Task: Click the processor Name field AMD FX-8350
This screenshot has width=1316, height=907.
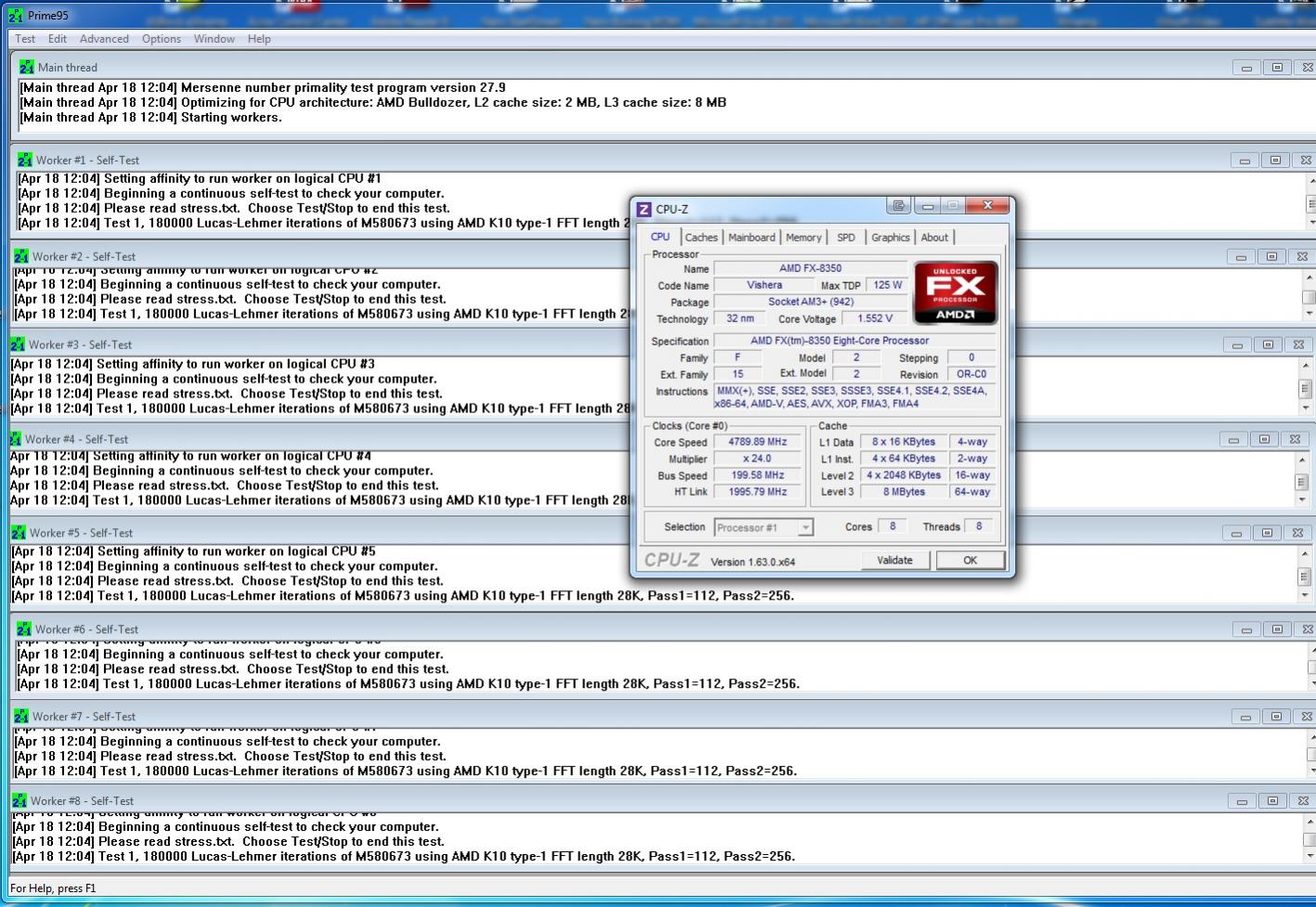Action: pyautogui.click(x=810, y=268)
